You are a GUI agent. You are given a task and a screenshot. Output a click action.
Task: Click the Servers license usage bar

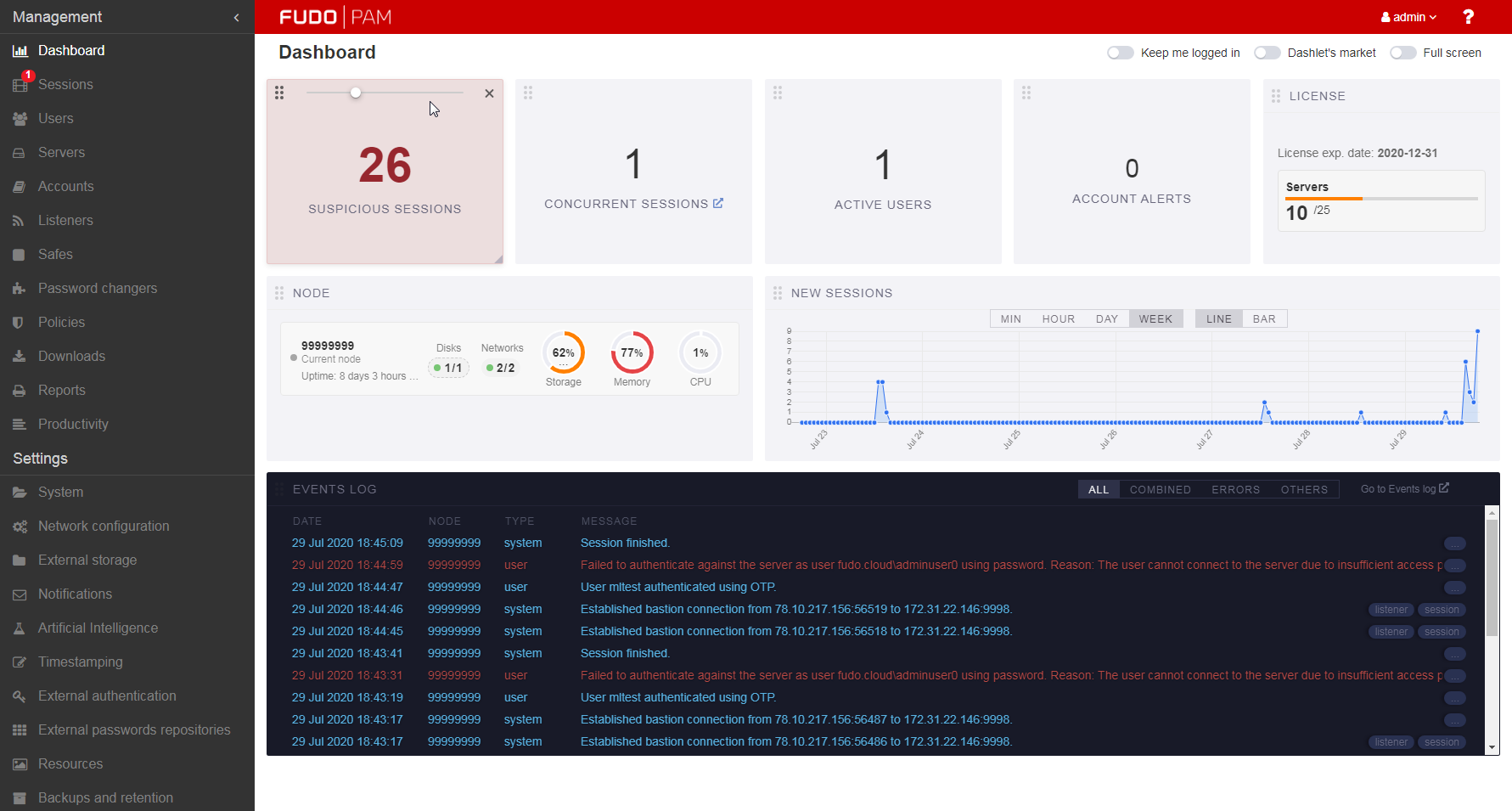point(1381,199)
